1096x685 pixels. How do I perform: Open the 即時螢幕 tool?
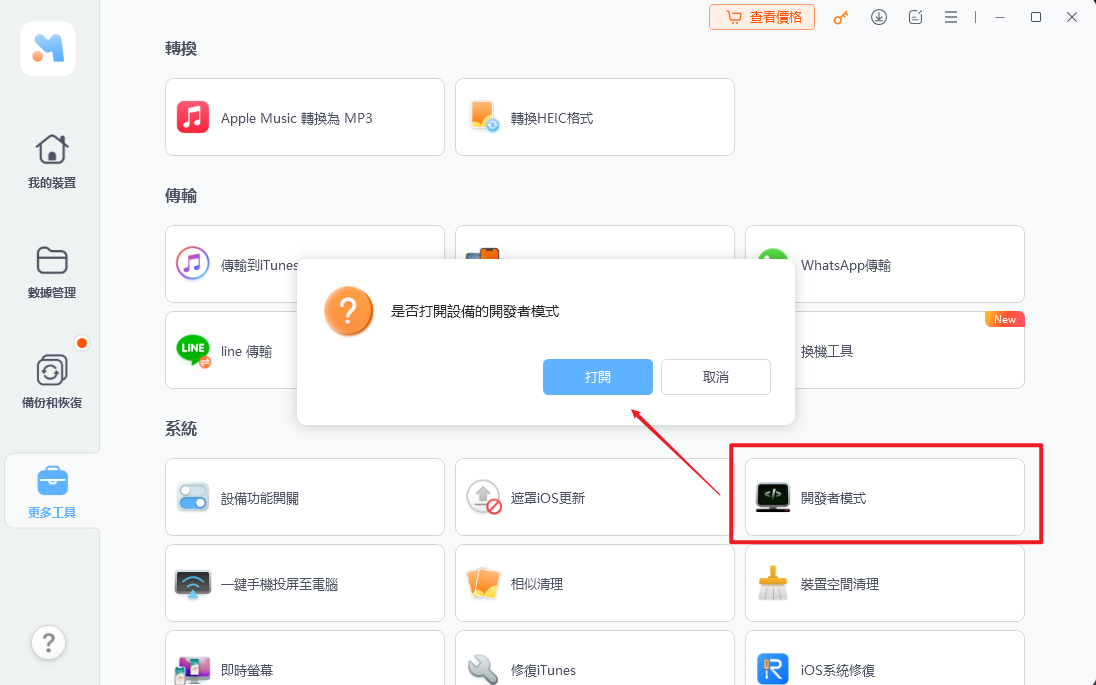pyautogui.click(x=305, y=658)
